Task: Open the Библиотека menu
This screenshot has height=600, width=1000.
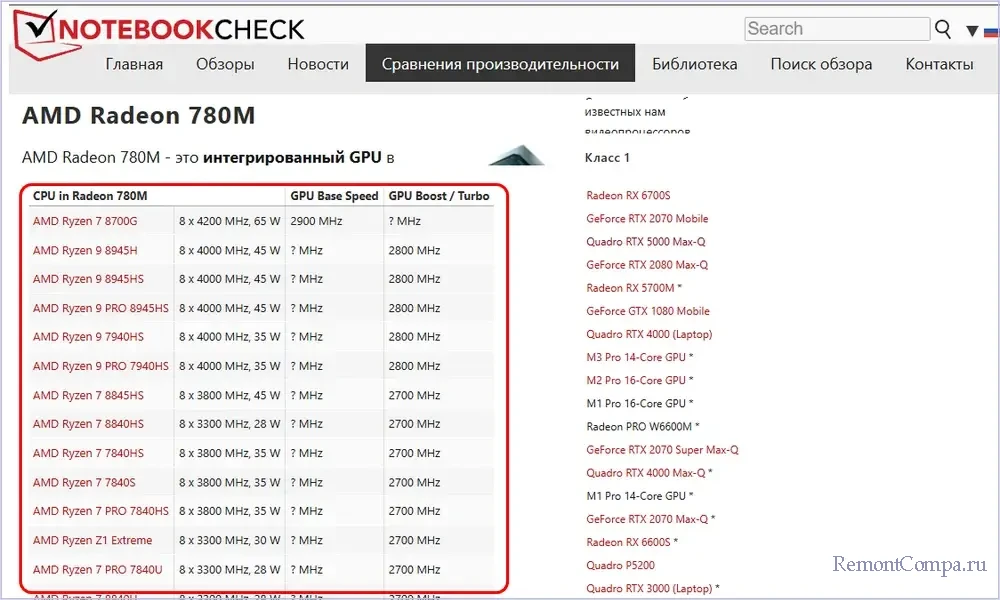Action: pos(694,64)
